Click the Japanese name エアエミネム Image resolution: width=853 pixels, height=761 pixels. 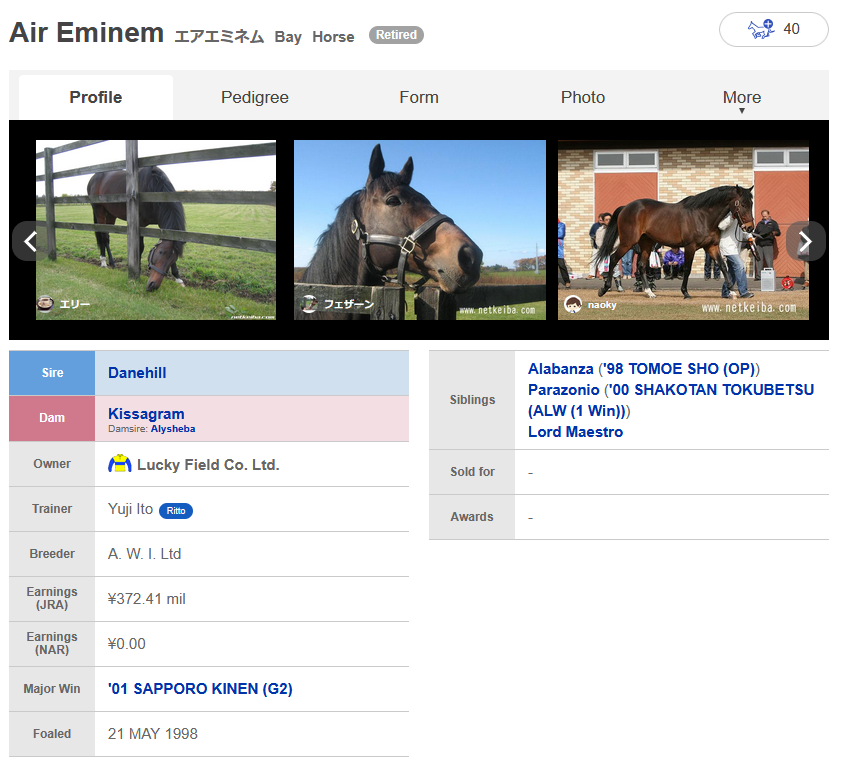tap(219, 36)
